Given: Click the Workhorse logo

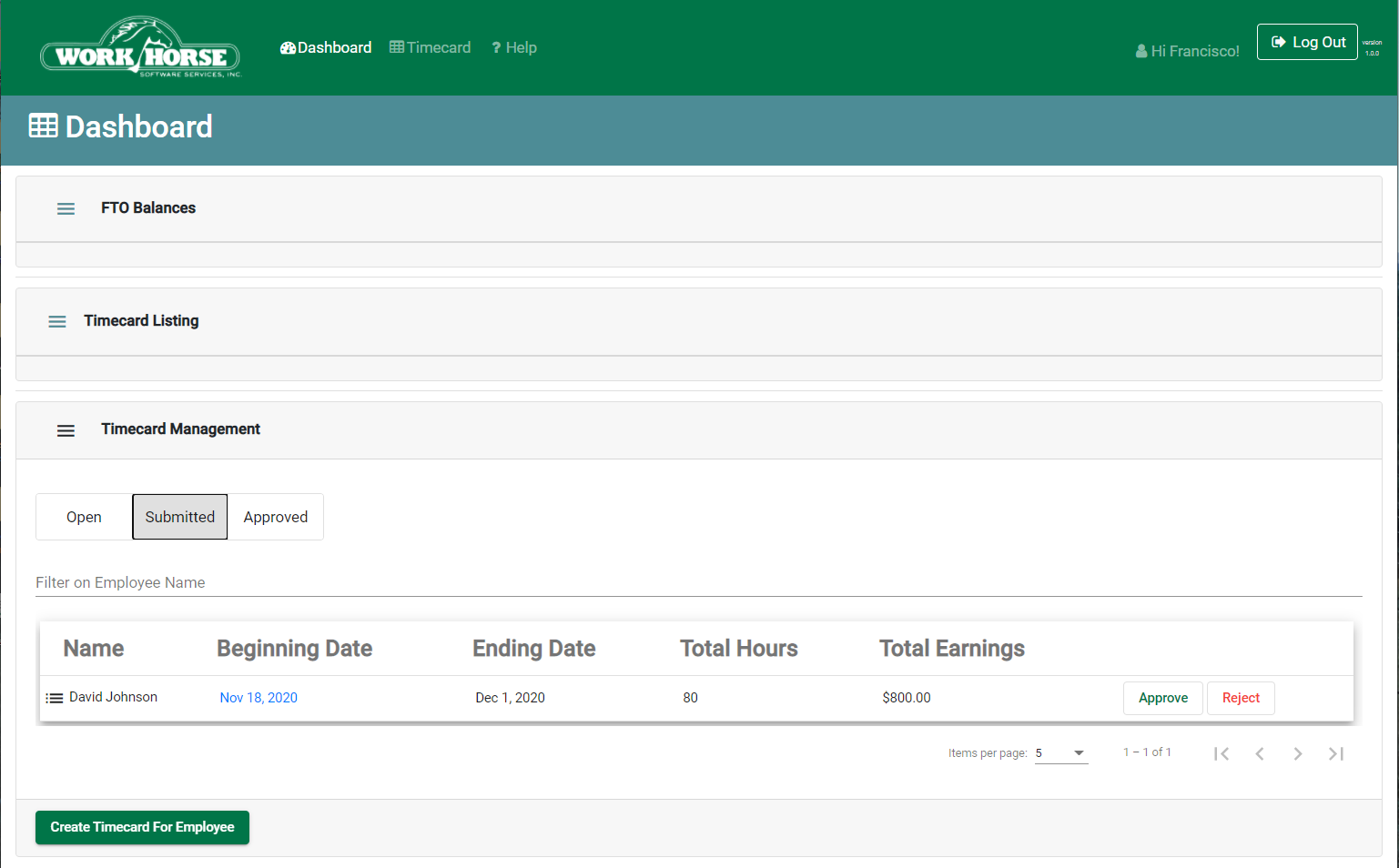Looking at the screenshot, I should (x=141, y=47).
